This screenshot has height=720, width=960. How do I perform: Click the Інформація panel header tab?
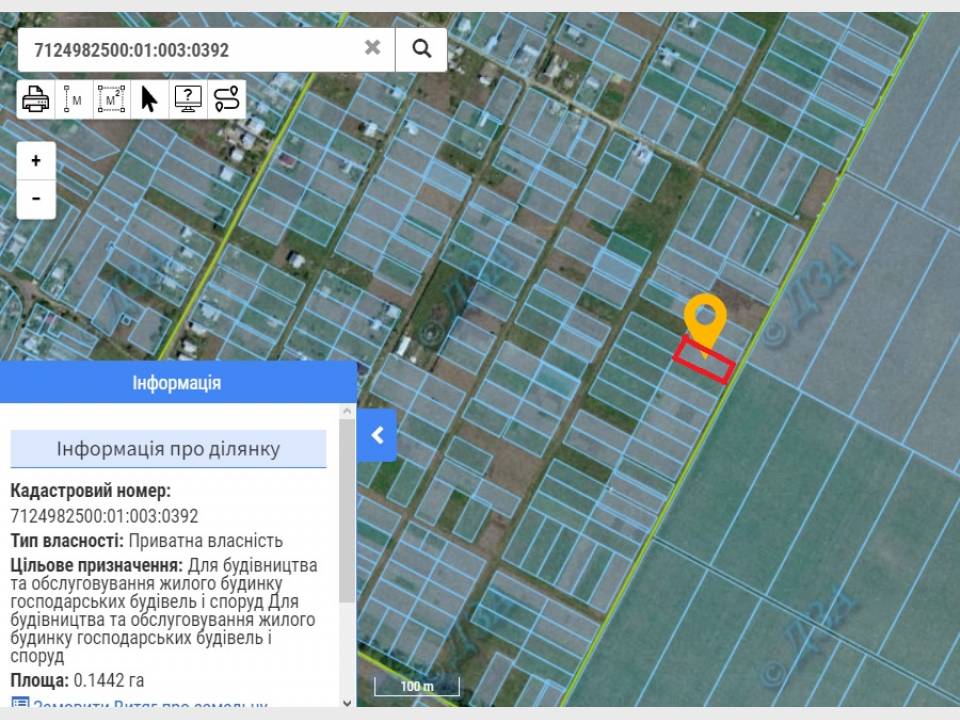point(177,383)
